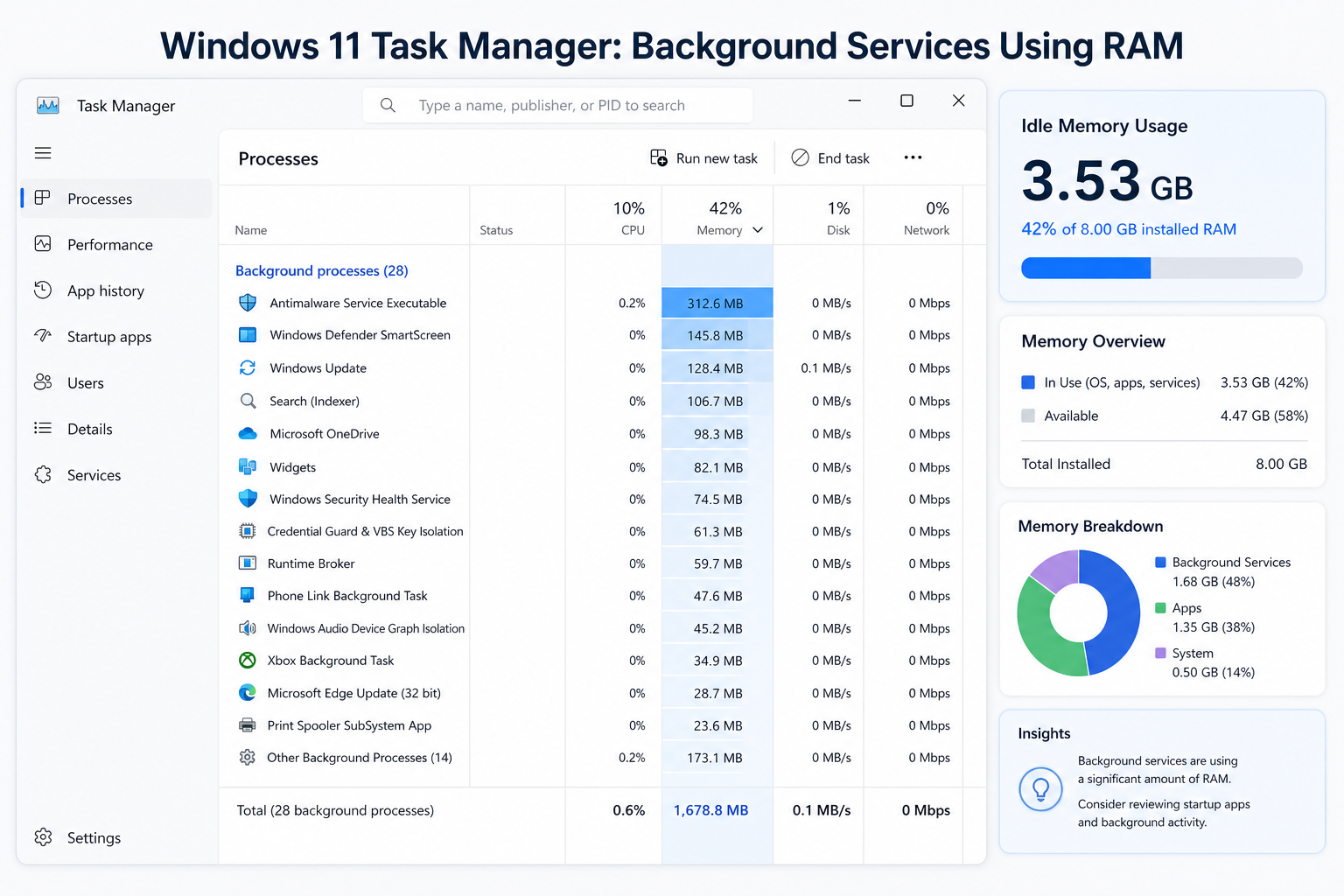Click the Widgets process icon

pyautogui.click(x=248, y=467)
